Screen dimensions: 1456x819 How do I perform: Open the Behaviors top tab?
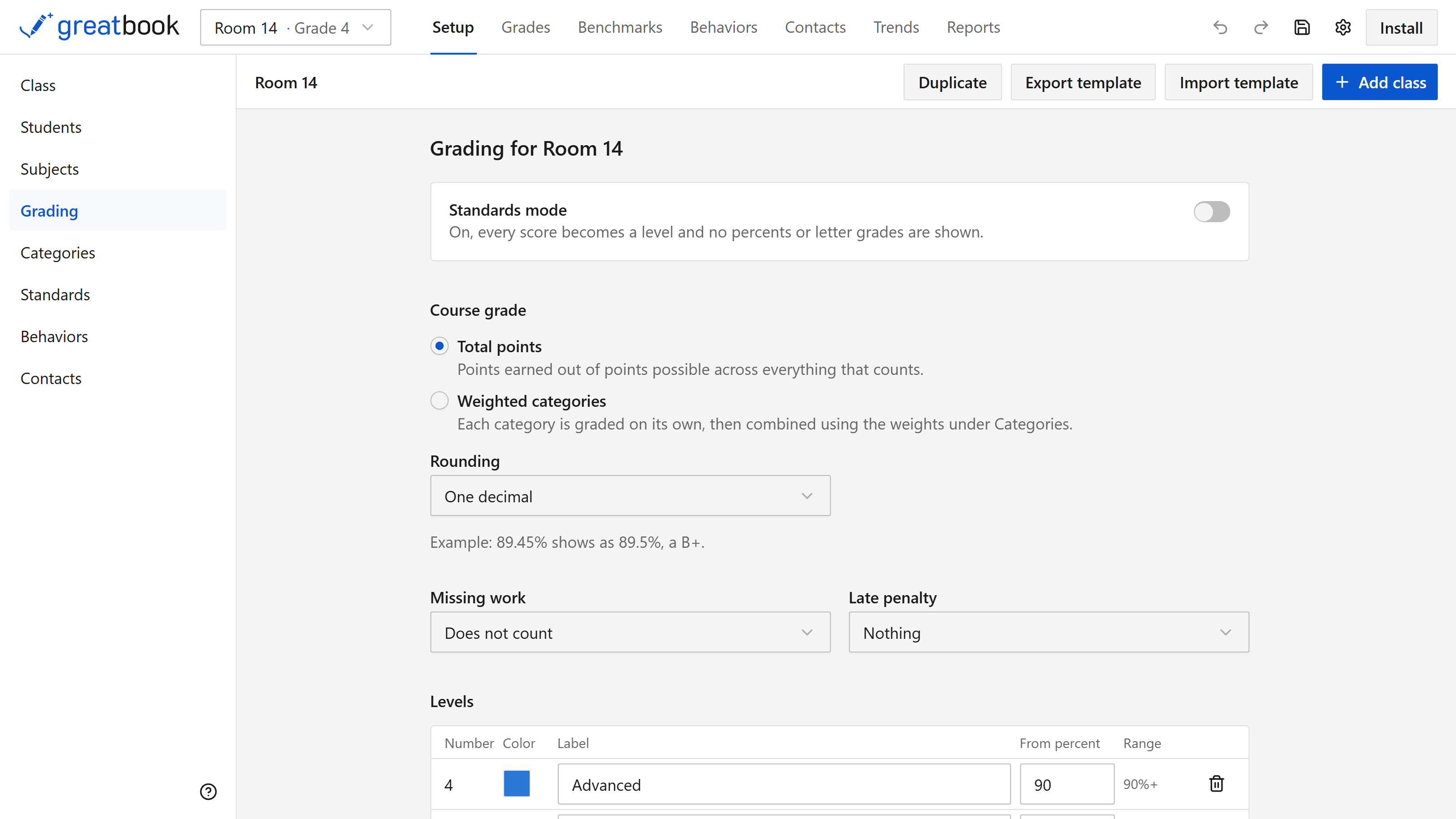point(723,27)
